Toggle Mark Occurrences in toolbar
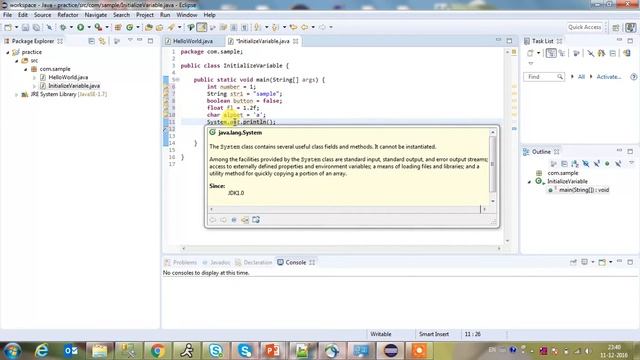 click(x=202, y=27)
